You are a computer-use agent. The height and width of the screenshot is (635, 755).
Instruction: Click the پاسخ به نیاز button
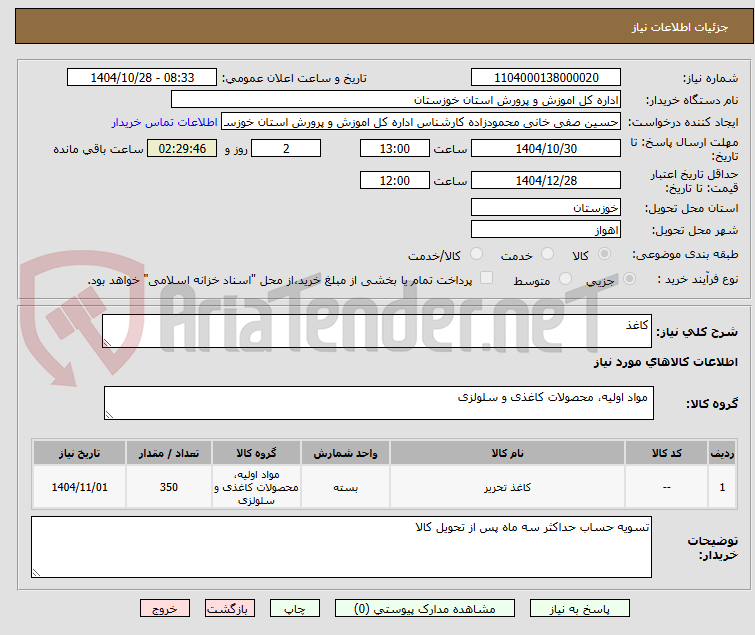tap(579, 608)
